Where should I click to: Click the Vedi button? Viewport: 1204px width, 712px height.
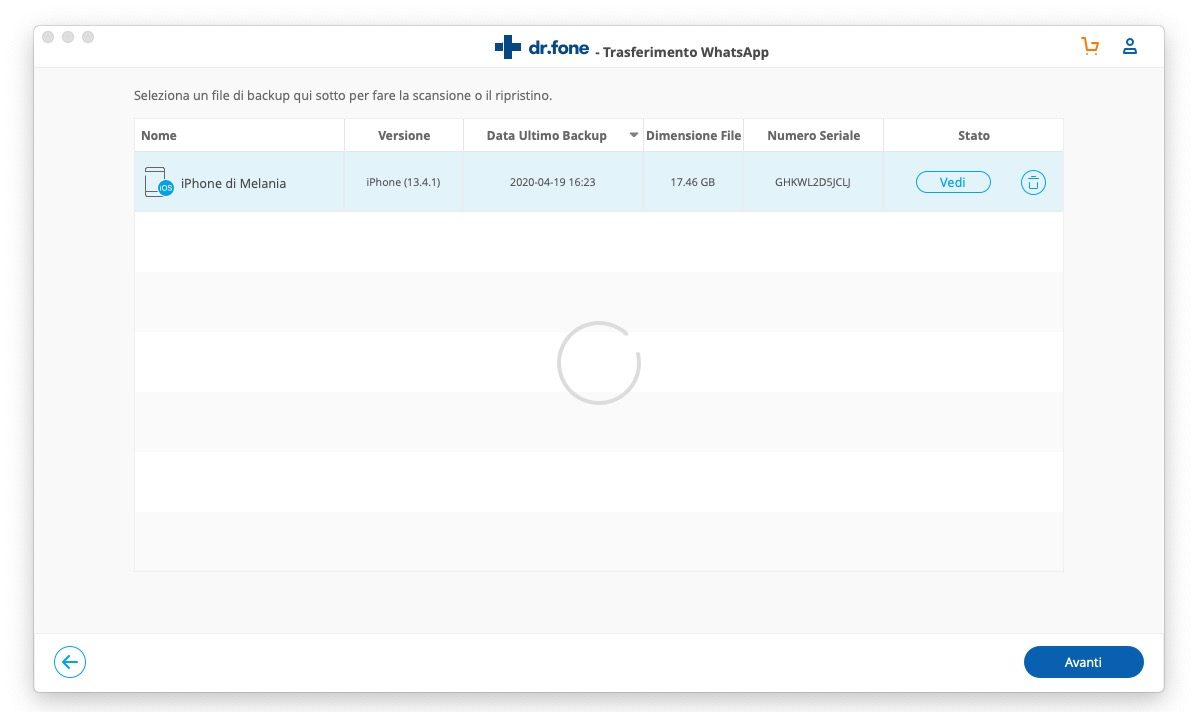click(953, 182)
